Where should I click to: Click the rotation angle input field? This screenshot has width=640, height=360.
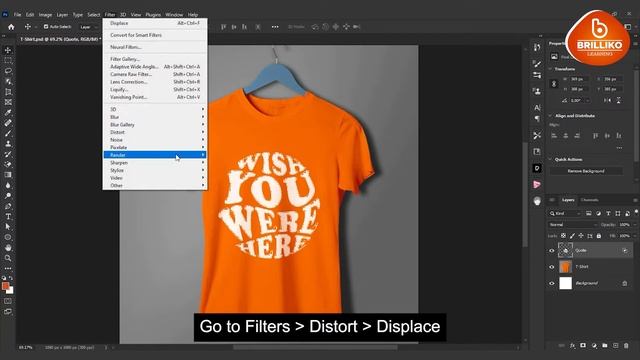tap(579, 100)
